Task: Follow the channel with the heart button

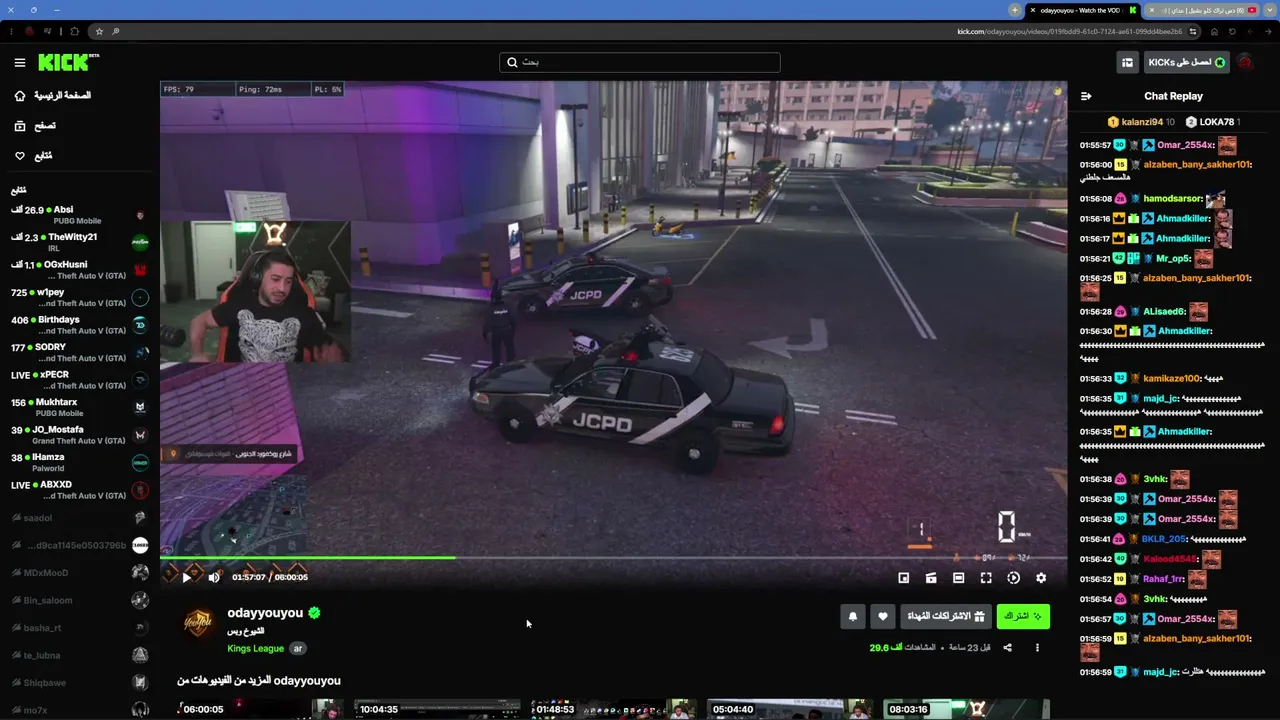Action: (x=883, y=616)
